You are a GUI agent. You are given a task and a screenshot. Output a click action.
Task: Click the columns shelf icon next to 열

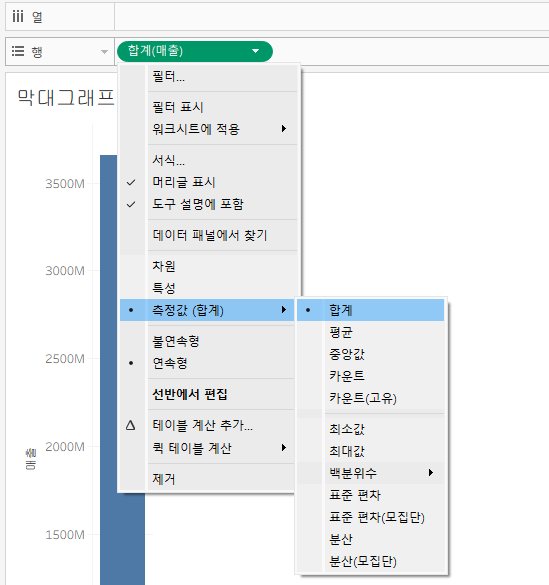tap(18, 16)
